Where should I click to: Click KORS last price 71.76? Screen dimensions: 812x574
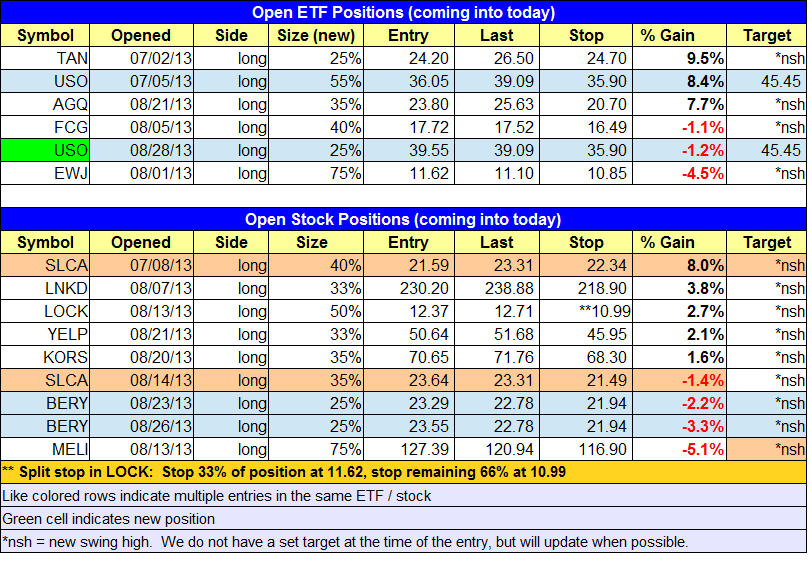pos(497,357)
